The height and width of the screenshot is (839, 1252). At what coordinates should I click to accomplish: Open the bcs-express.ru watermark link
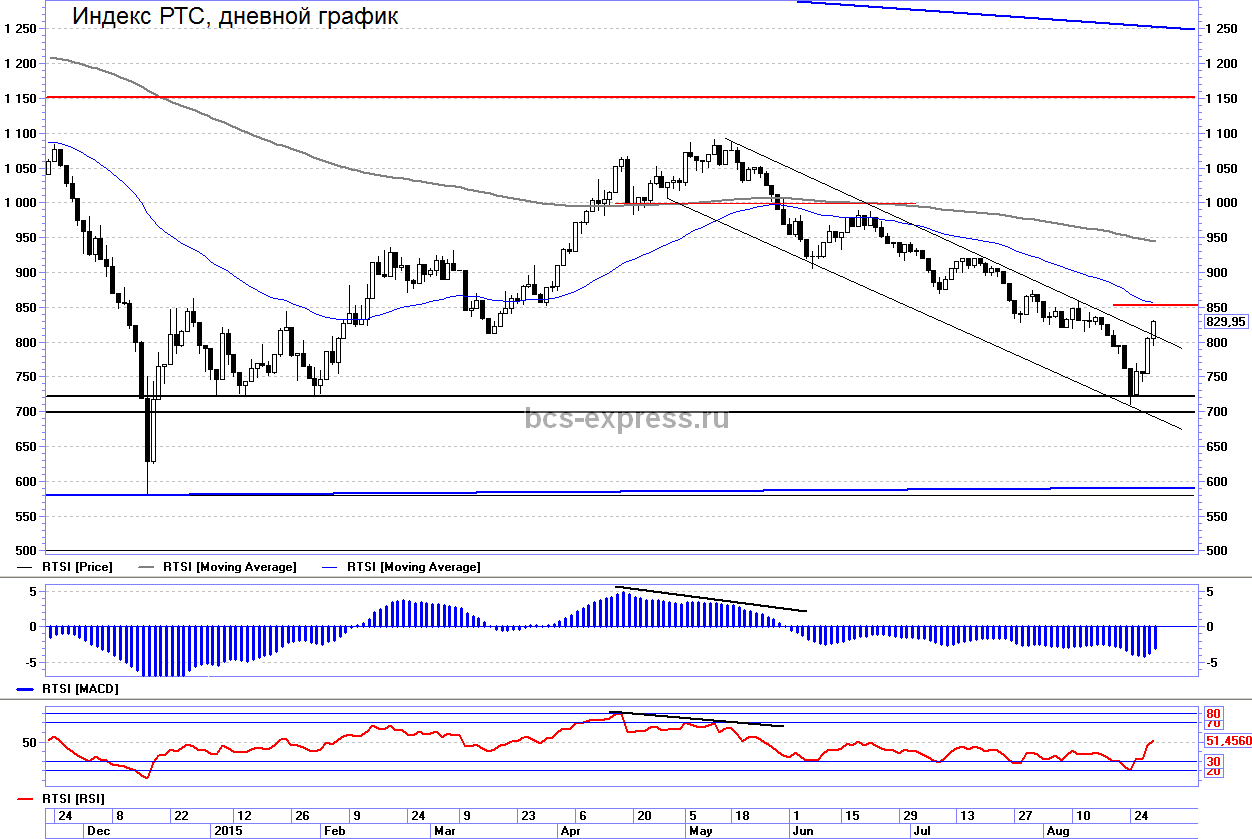(x=627, y=418)
